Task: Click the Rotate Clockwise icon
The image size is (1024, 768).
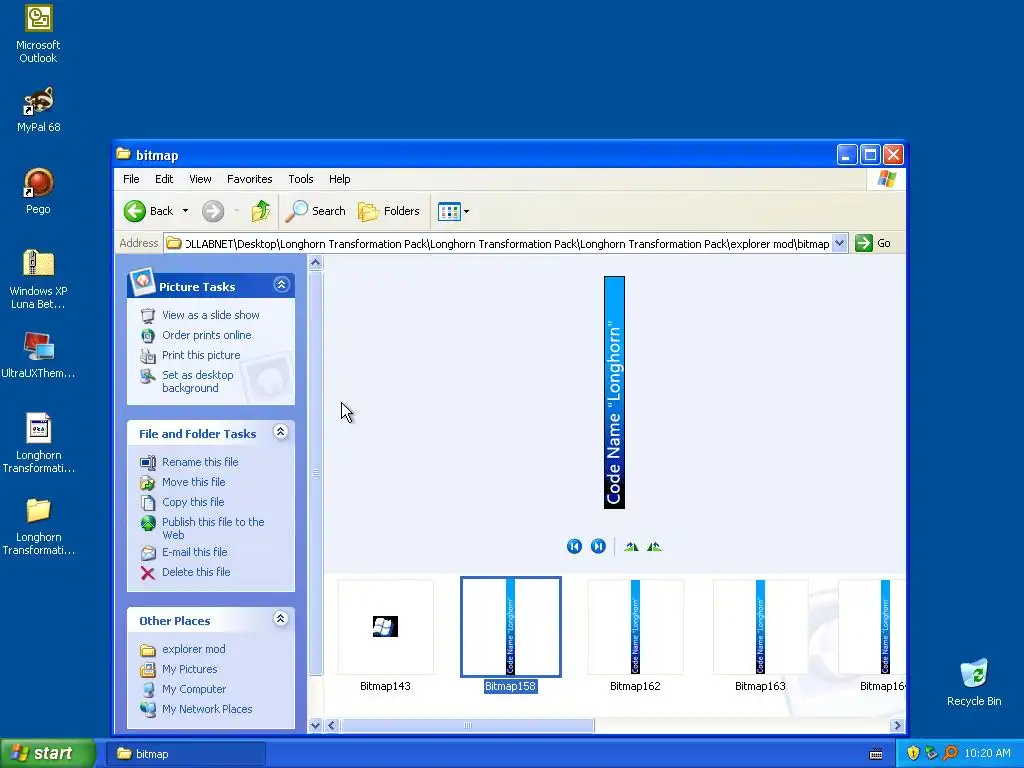Action: pos(631,547)
